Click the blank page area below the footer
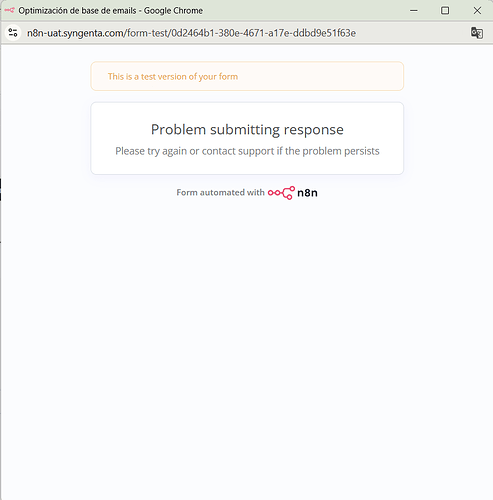The image size is (493, 500). point(247,333)
